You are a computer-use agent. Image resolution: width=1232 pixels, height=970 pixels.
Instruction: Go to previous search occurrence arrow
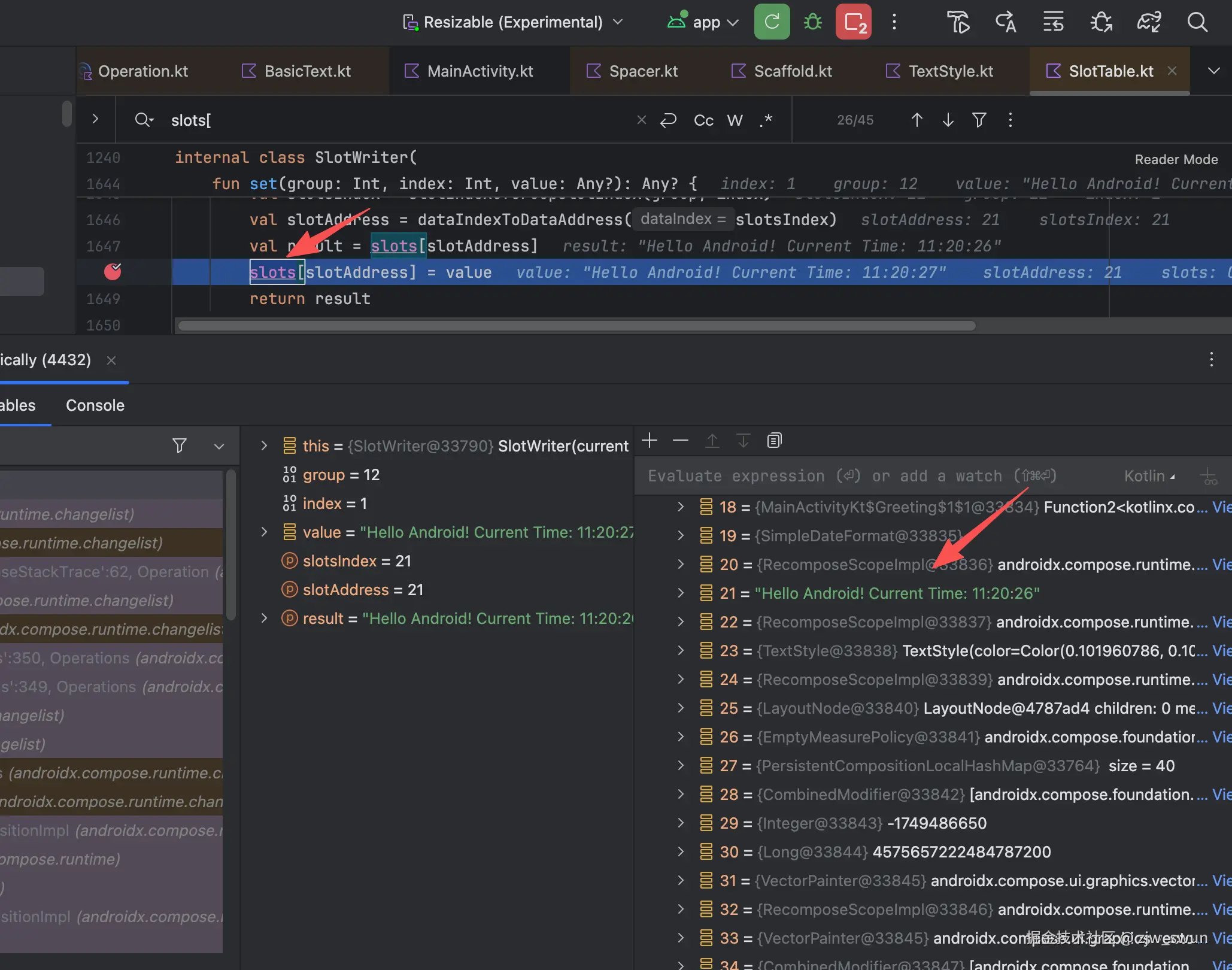(917, 120)
